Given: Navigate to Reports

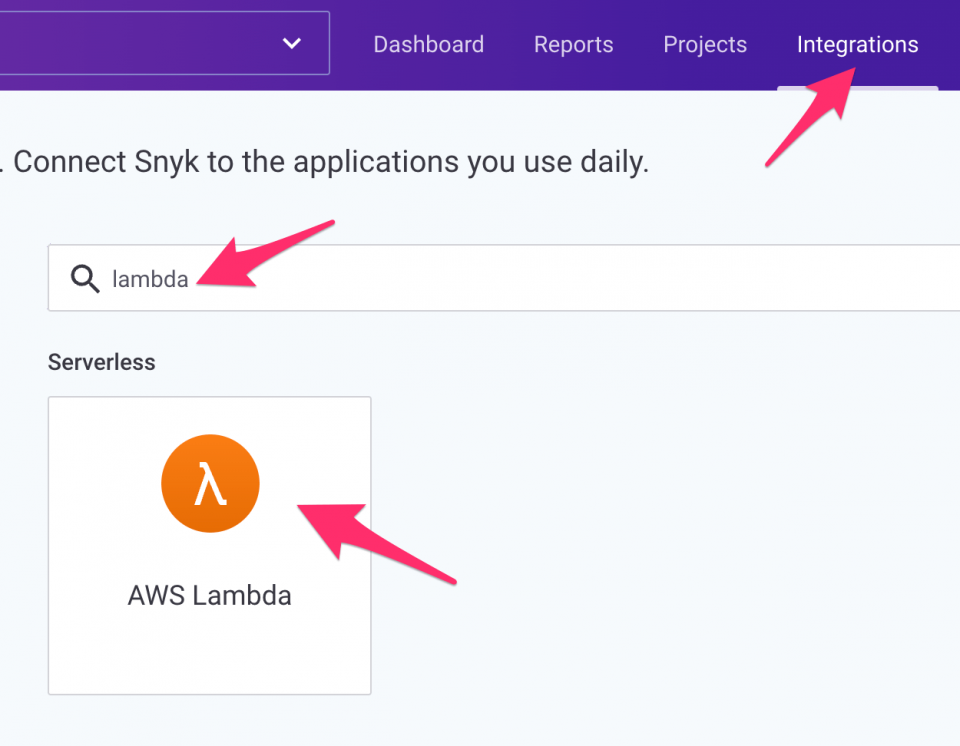Looking at the screenshot, I should [573, 44].
